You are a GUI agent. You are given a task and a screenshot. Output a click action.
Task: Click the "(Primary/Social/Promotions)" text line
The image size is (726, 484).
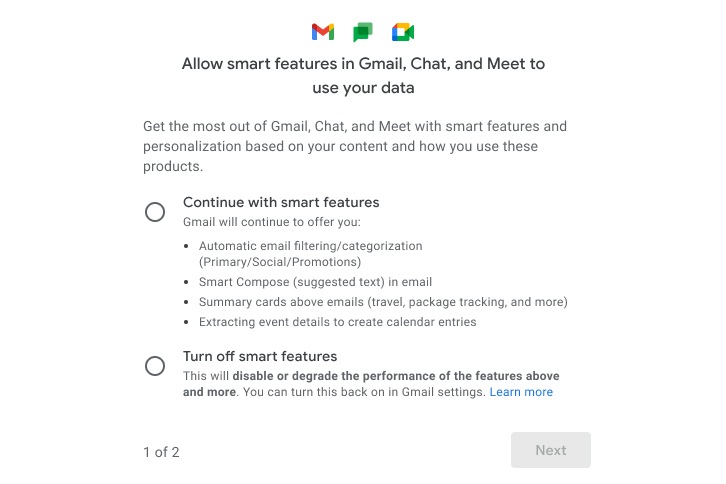pyautogui.click(x=280, y=262)
